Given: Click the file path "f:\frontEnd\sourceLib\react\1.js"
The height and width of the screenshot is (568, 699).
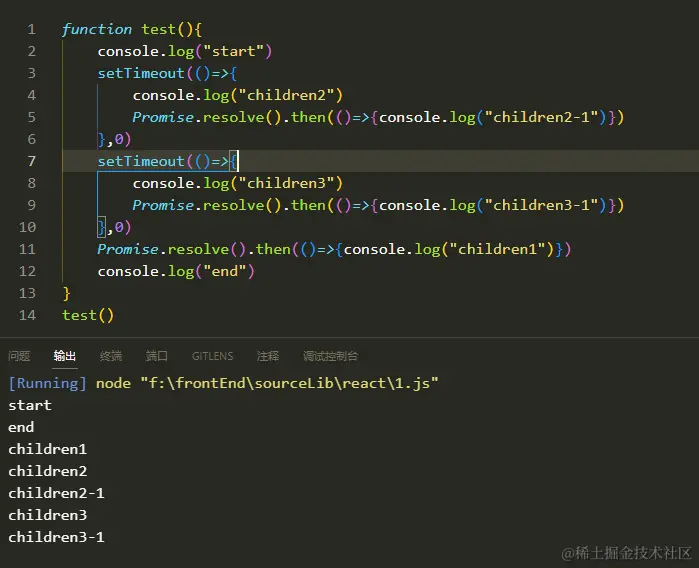Looking at the screenshot, I should (x=289, y=383).
